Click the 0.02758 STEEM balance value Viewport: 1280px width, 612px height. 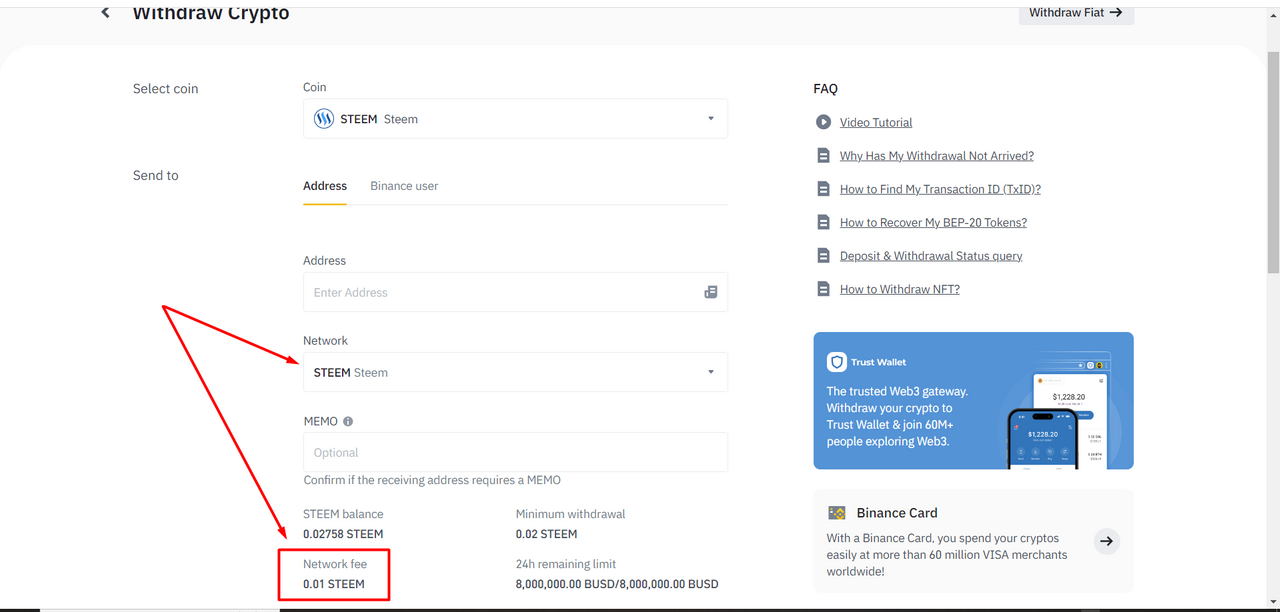pos(343,534)
